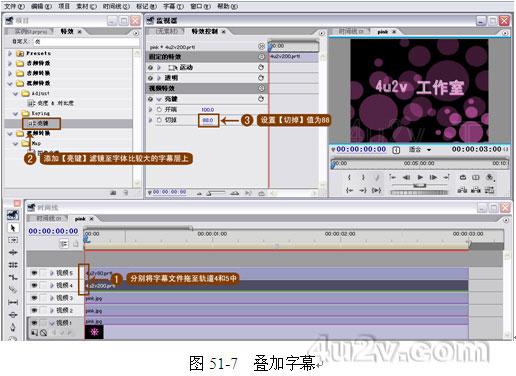Toggle visibility eye of track 视频3

34,298
